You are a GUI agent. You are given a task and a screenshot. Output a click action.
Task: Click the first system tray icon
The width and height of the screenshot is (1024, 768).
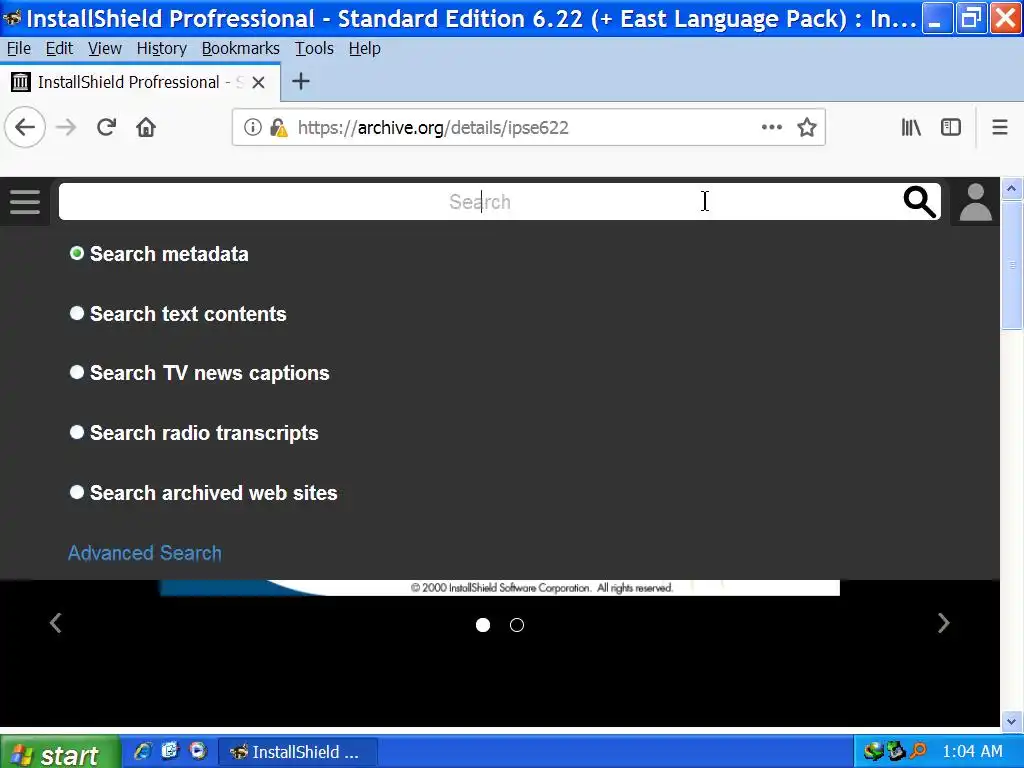coord(873,752)
